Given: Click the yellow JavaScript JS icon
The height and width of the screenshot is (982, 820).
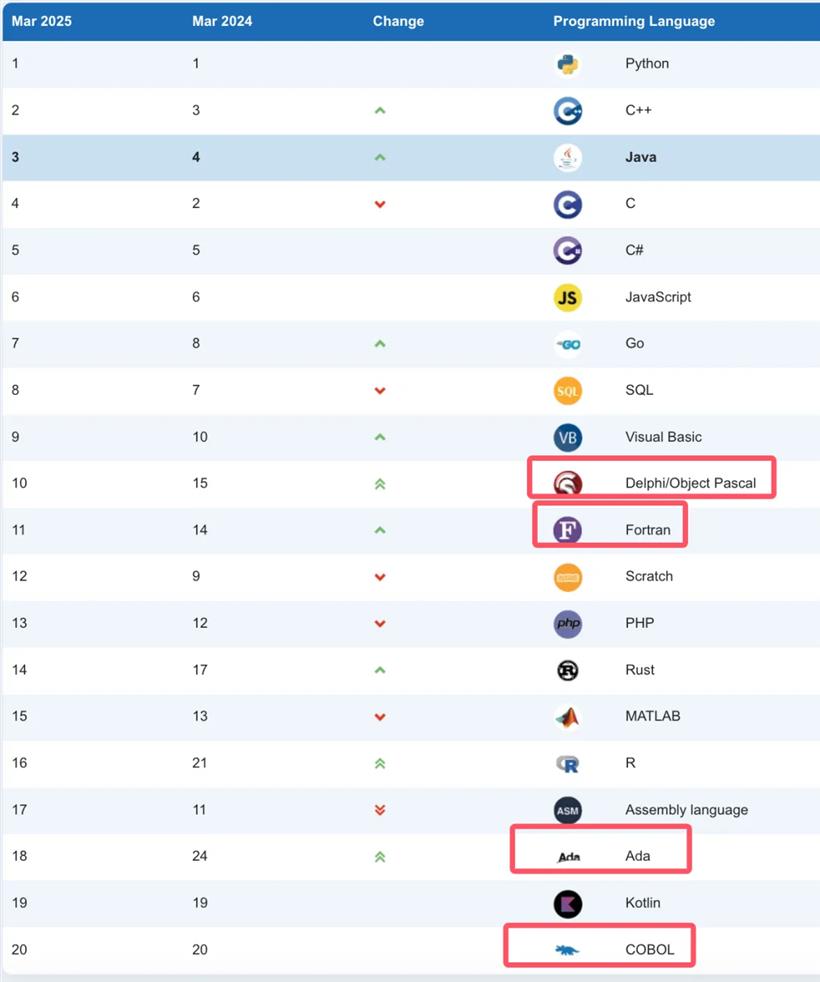Looking at the screenshot, I should click(x=567, y=297).
